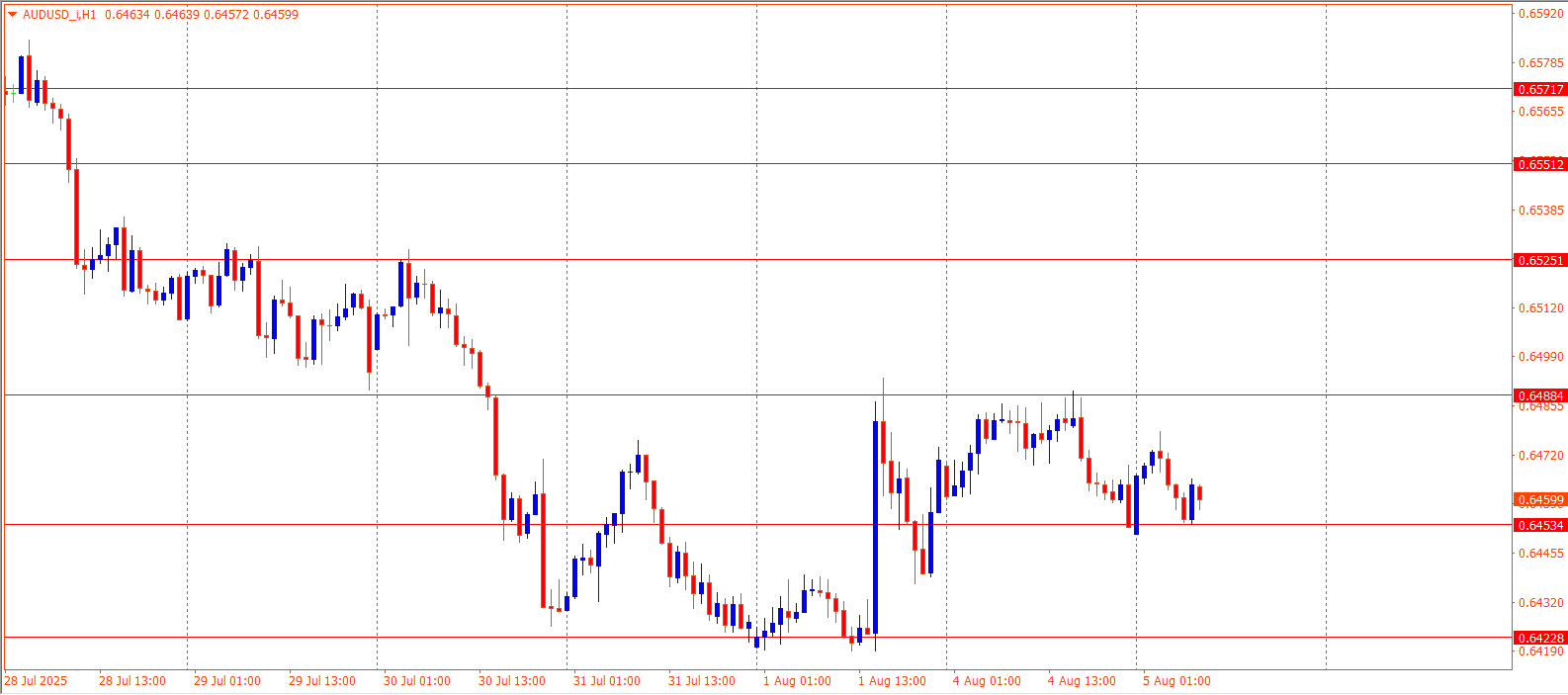Click the AUDUSD_i,H1 chart title text

[x=59, y=15]
